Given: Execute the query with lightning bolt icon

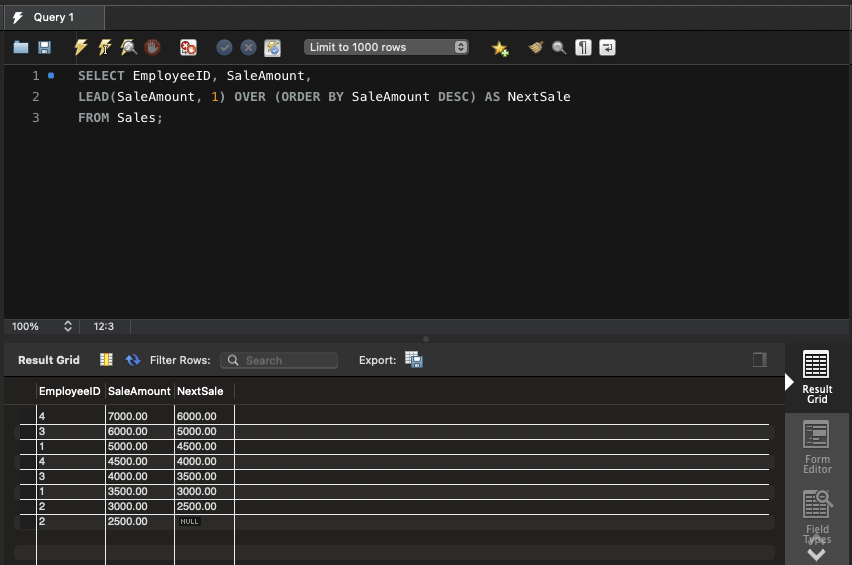Looking at the screenshot, I should (81, 47).
